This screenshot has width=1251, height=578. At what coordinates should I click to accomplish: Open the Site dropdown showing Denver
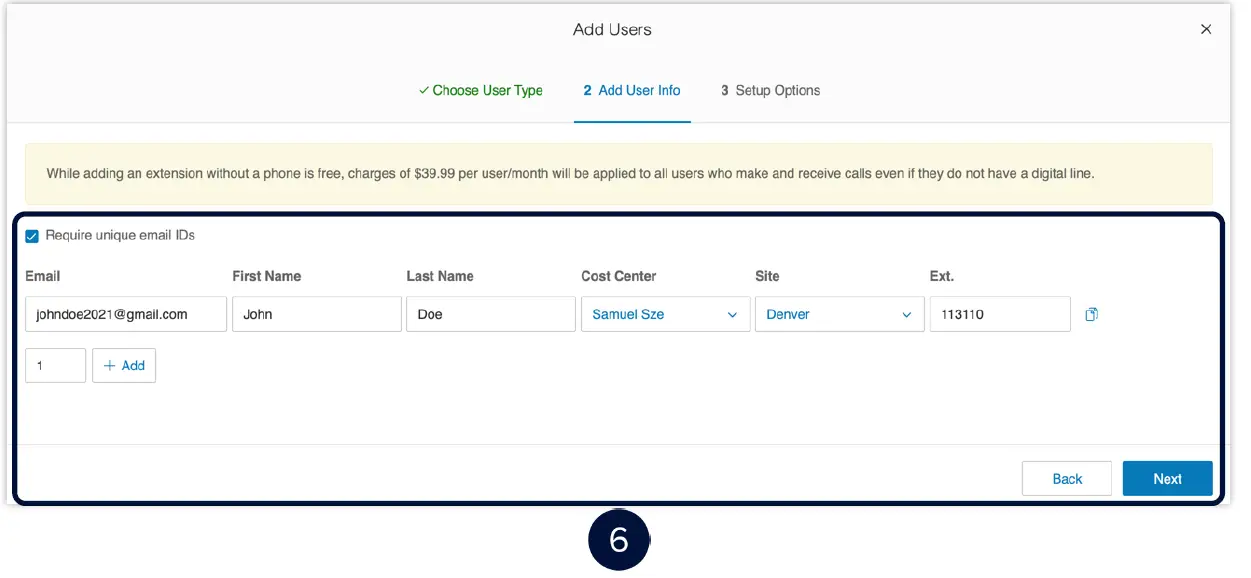840,314
